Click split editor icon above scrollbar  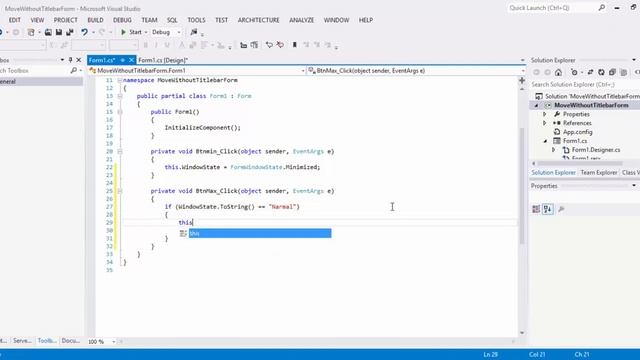click(522, 80)
